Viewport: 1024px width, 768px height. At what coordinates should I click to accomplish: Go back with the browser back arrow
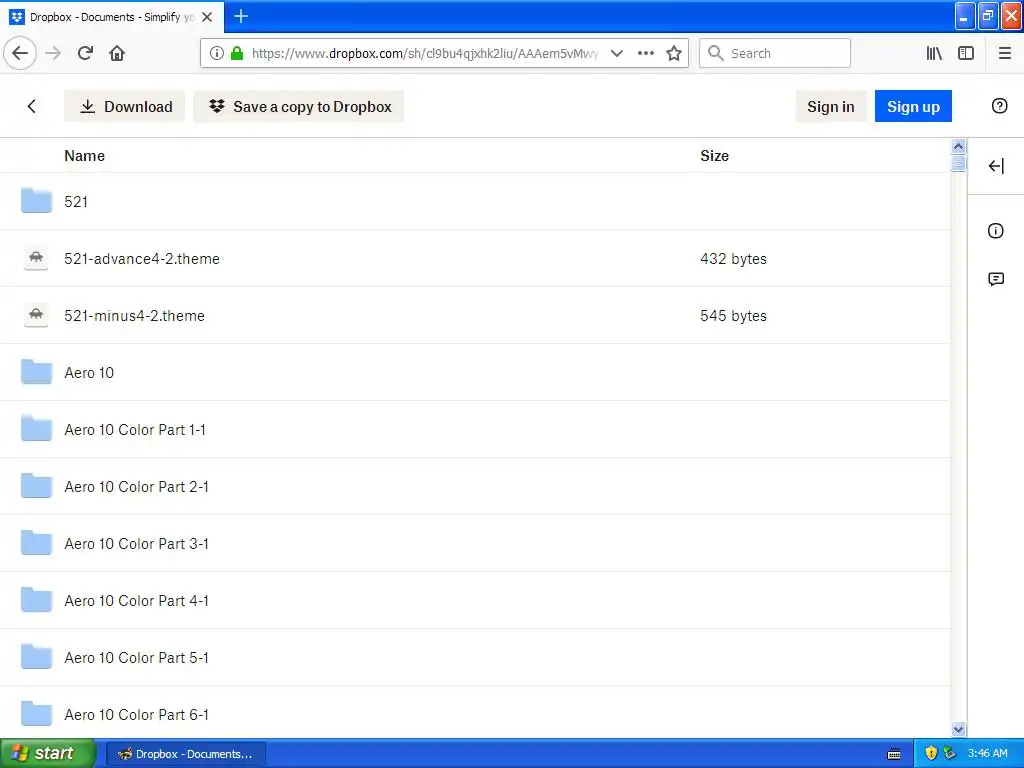click(x=20, y=53)
